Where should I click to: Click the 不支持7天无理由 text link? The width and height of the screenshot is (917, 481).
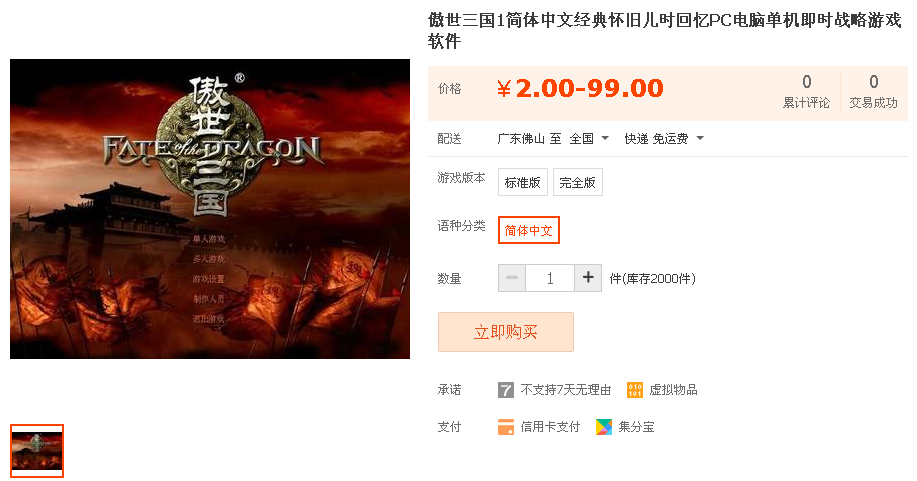point(566,390)
